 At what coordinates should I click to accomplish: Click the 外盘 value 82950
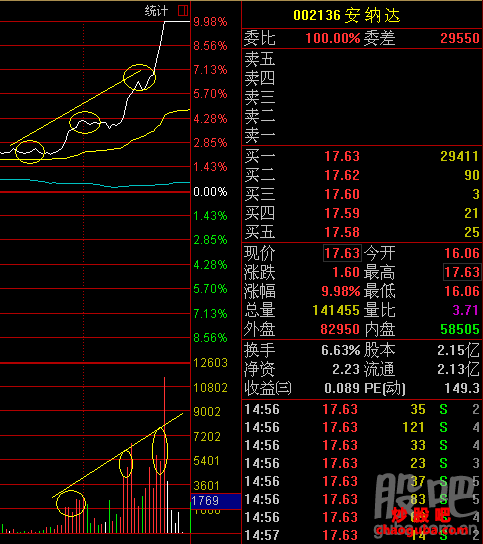click(x=340, y=329)
